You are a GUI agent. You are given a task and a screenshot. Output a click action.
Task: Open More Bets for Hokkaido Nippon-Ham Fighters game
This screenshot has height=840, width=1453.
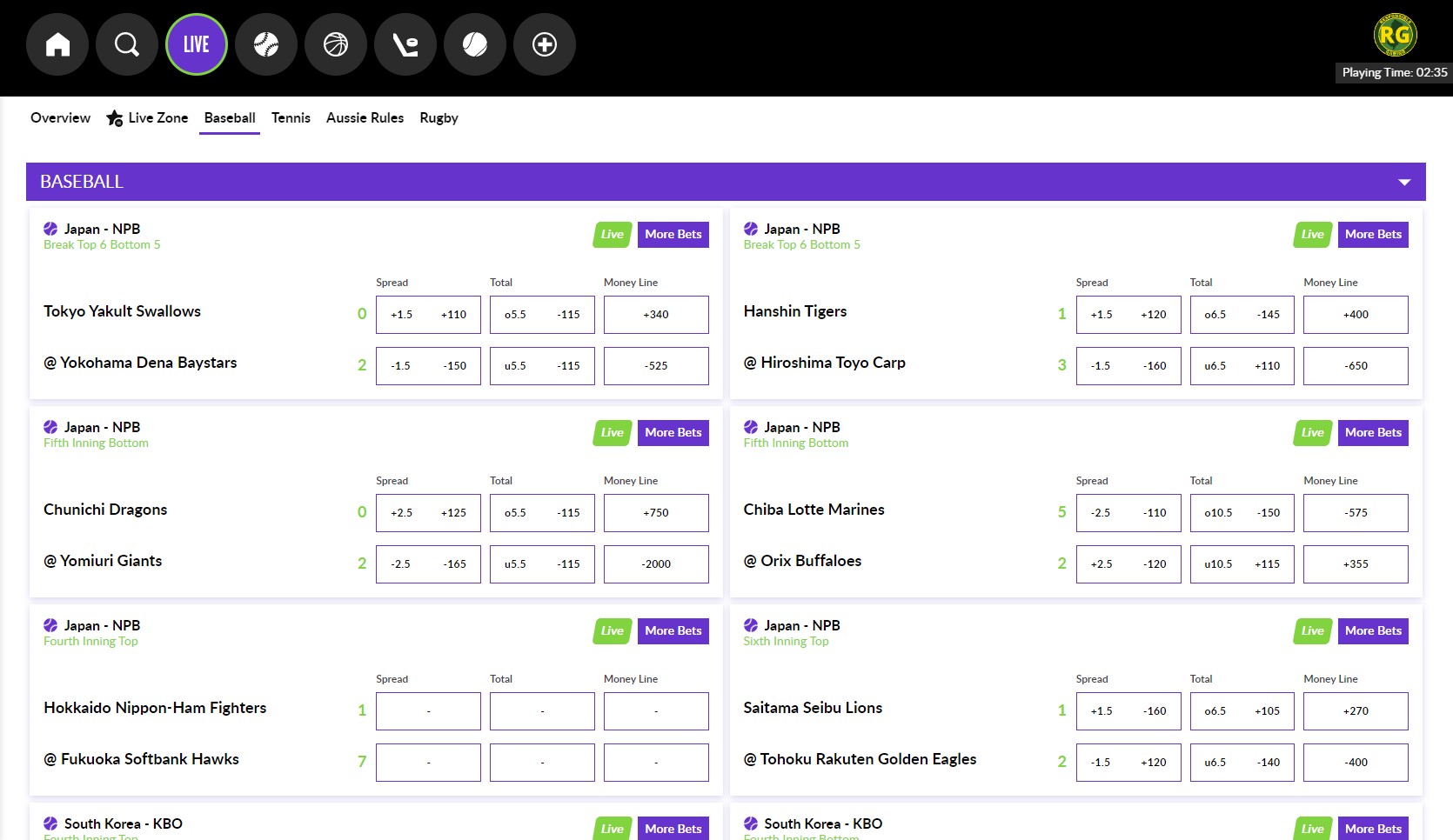click(673, 630)
